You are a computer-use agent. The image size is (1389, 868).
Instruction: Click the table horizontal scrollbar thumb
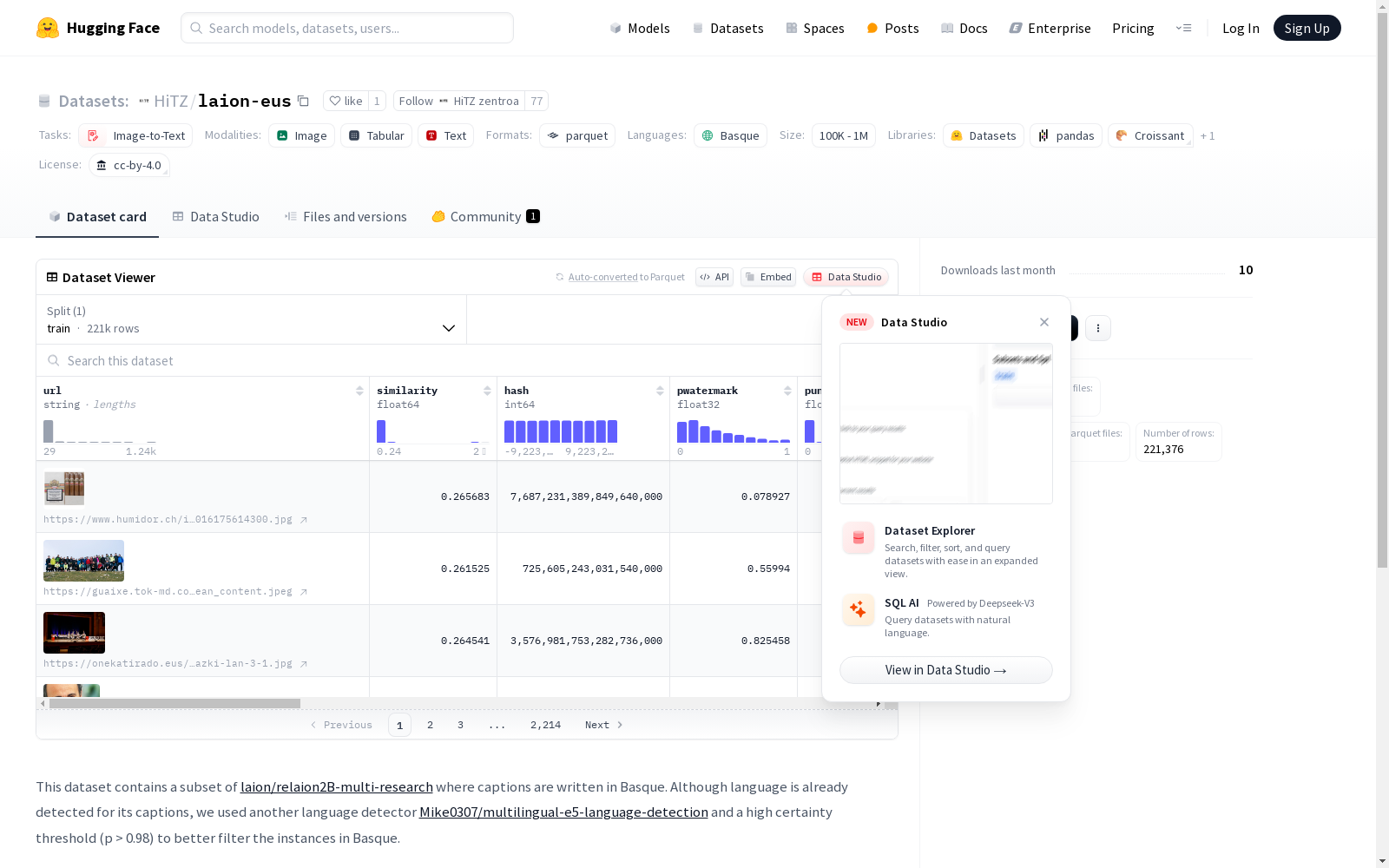click(174, 704)
